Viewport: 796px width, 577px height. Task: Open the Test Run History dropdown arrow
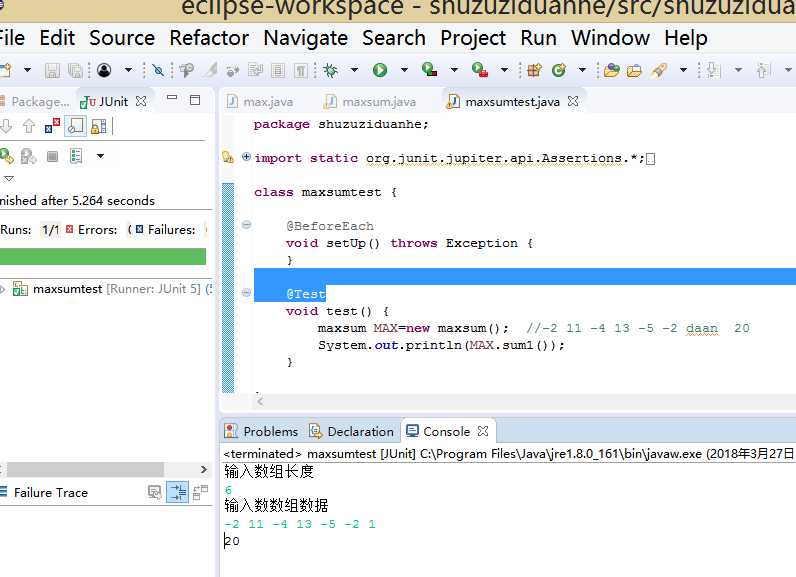(101, 156)
